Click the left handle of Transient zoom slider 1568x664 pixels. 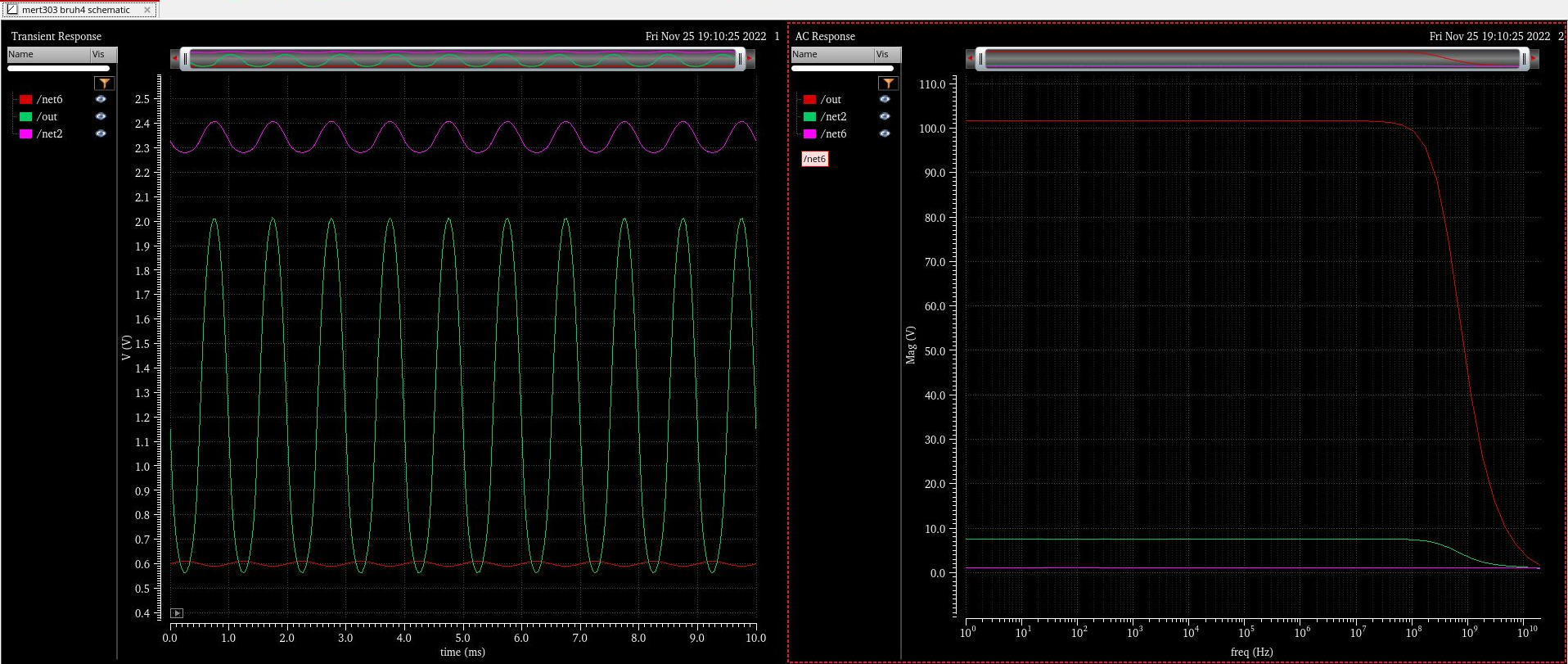185,58
